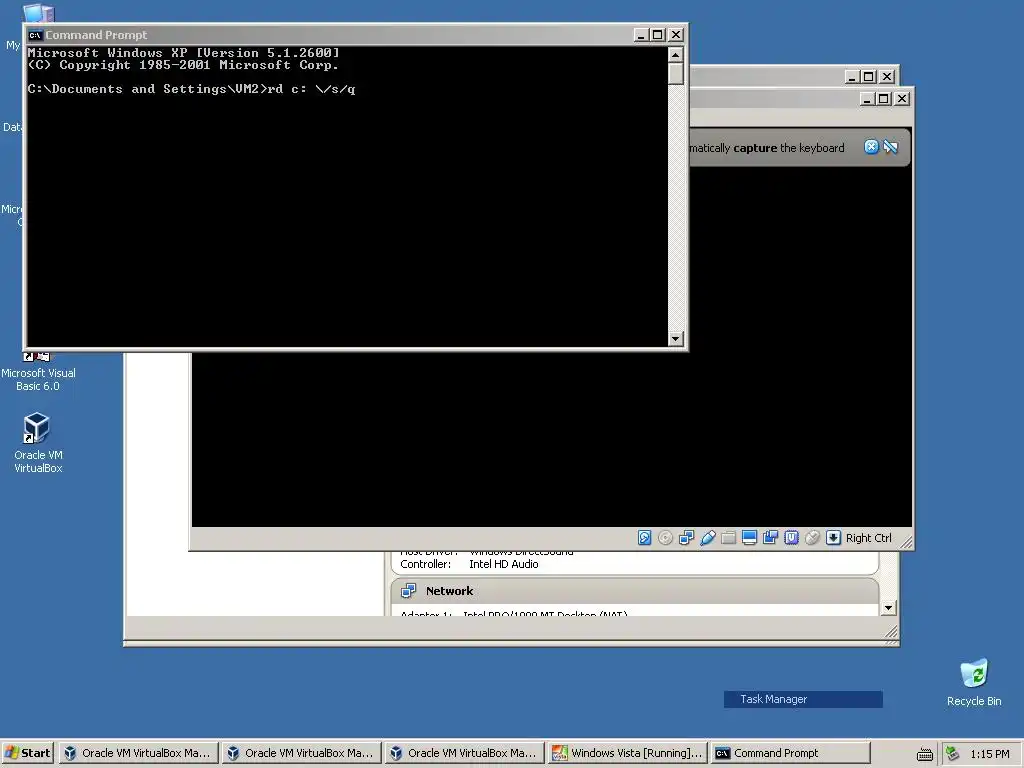Close the VirtualBox Manager window behind

point(887,76)
